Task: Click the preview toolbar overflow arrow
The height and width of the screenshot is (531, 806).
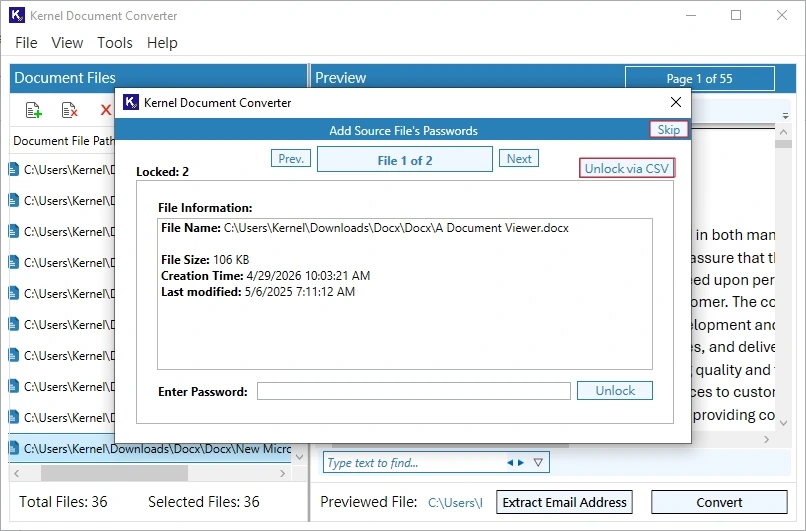Action: pos(785,116)
